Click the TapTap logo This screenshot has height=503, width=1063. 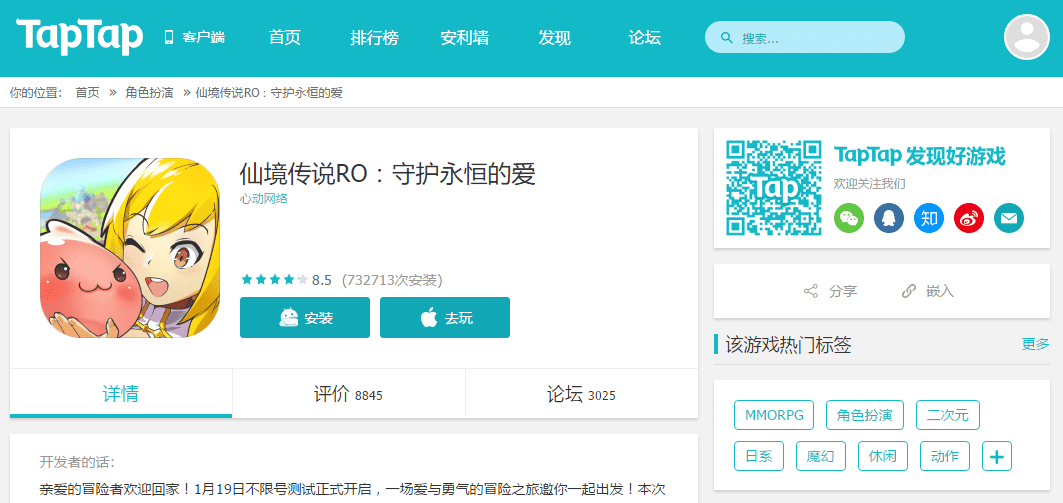(x=79, y=36)
